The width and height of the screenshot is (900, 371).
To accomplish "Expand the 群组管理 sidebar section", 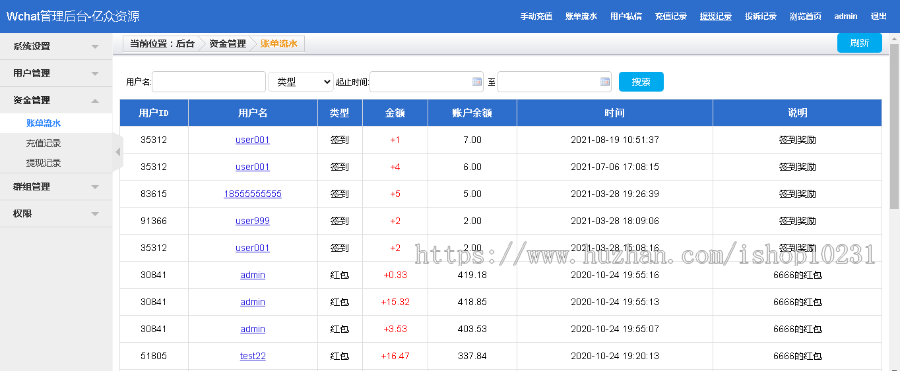I will click(x=56, y=187).
